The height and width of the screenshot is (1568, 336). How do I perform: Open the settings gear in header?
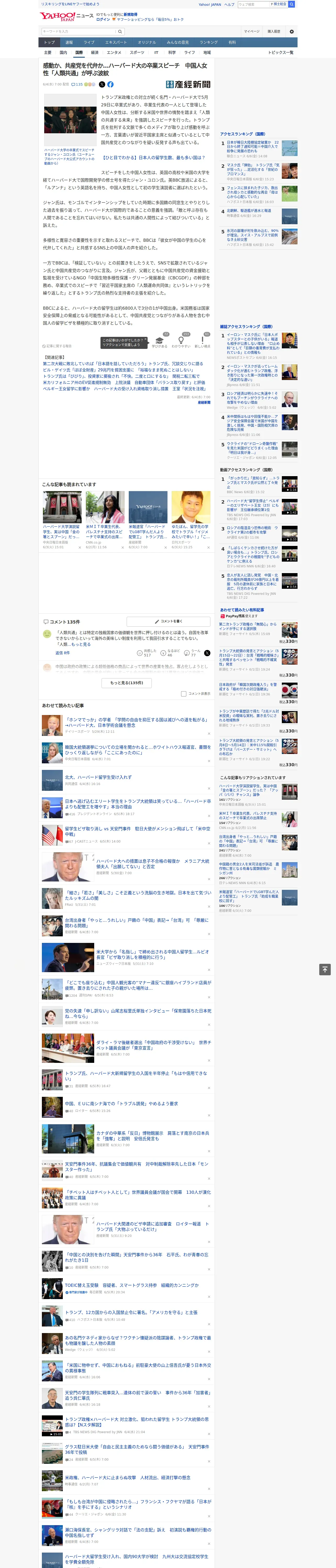point(292,31)
